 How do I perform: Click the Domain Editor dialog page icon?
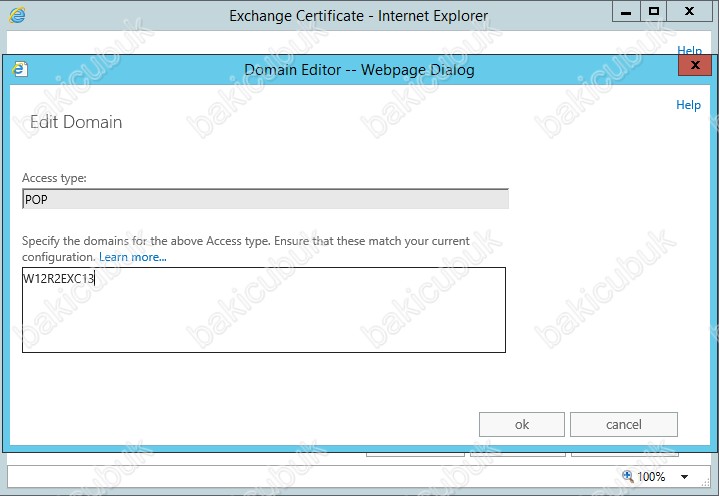pos(19,69)
